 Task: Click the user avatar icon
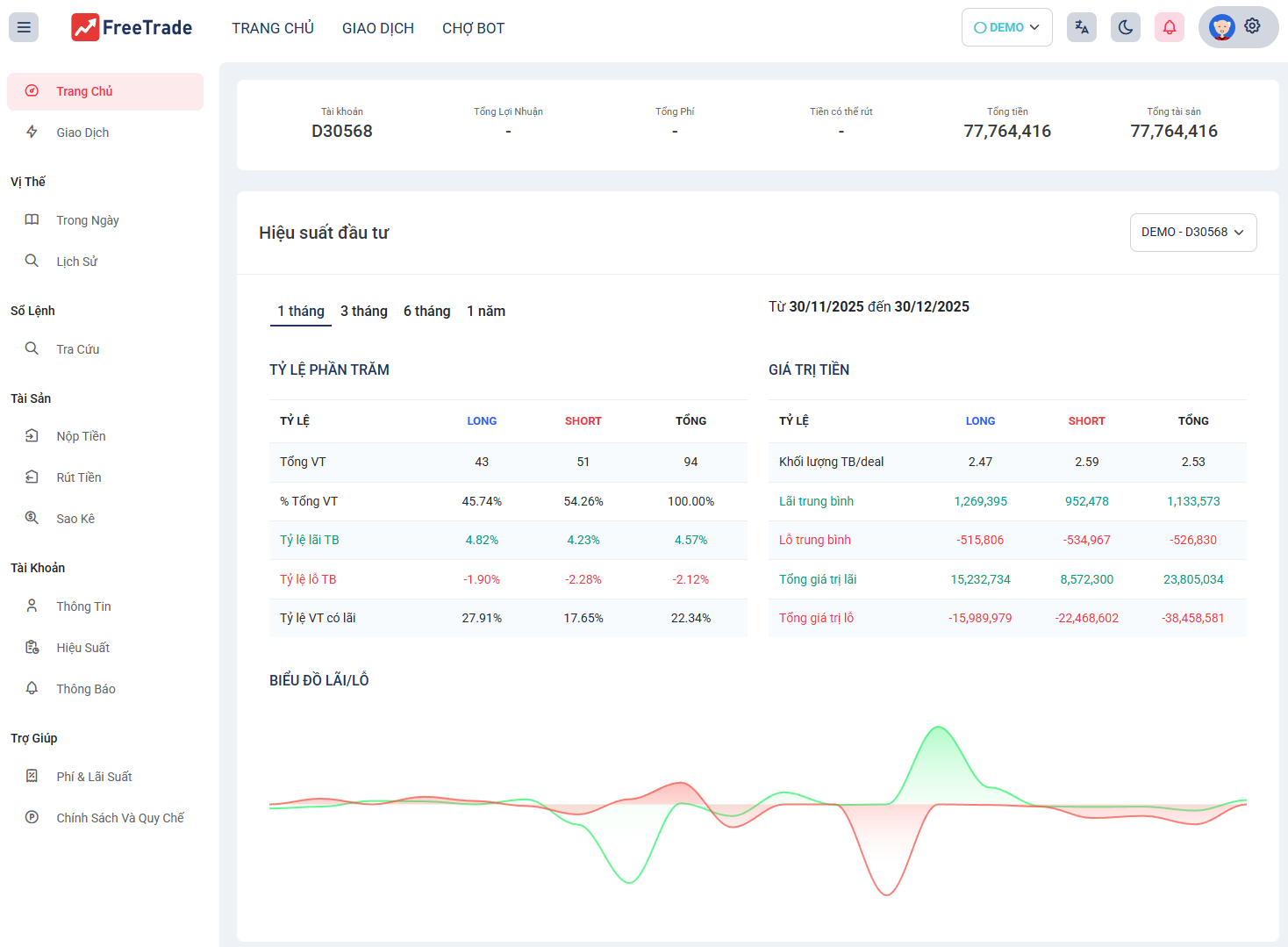(x=1221, y=28)
